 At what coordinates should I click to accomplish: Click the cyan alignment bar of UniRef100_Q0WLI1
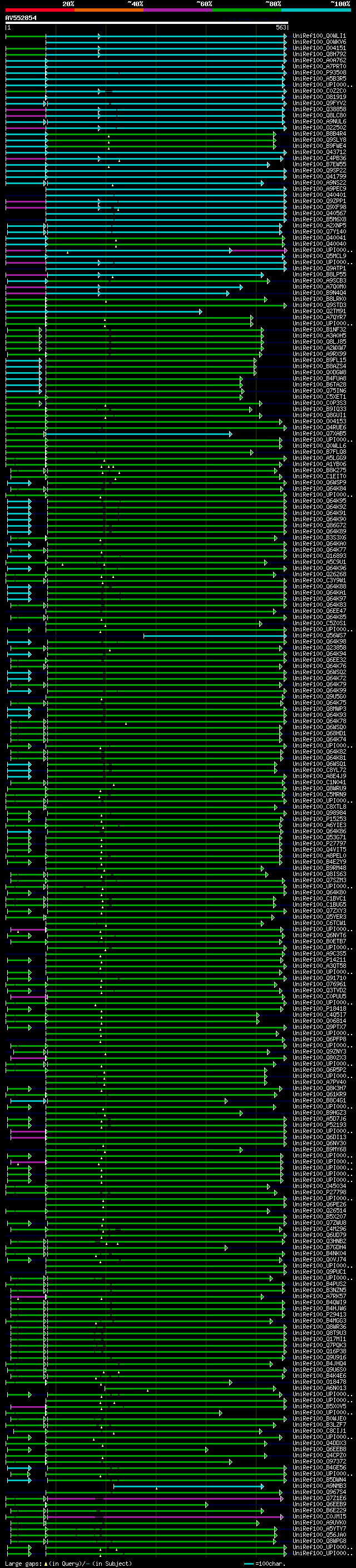pyautogui.click(x=166, y=37)
